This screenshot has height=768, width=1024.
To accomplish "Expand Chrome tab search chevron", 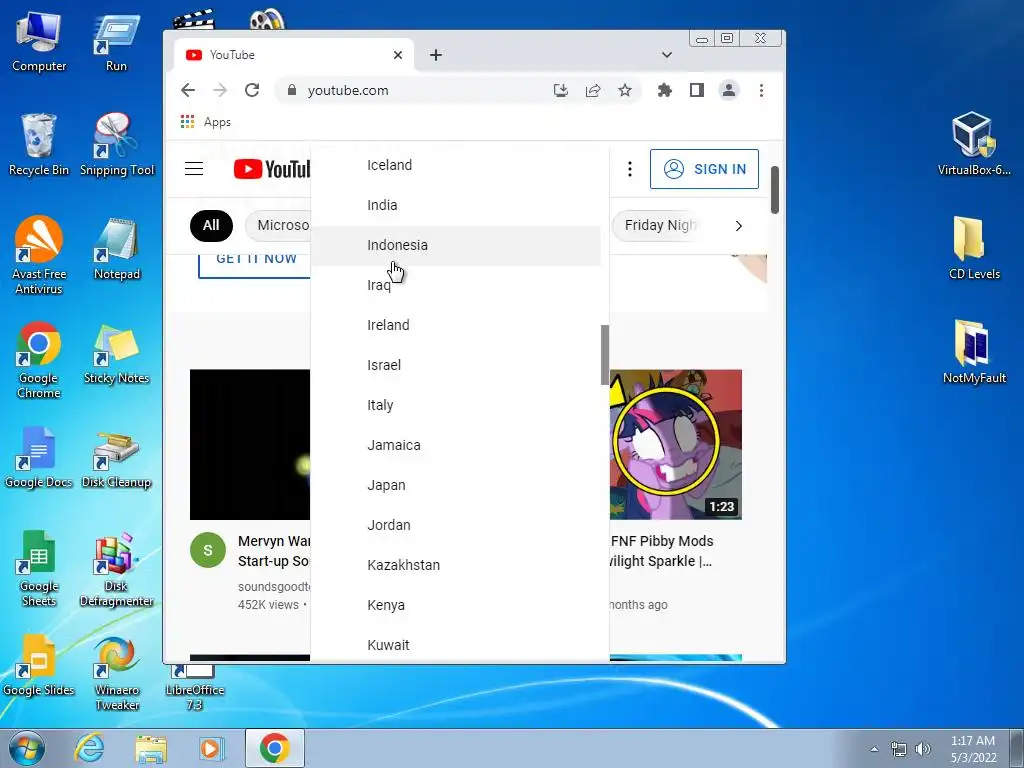I will point(667,55).
